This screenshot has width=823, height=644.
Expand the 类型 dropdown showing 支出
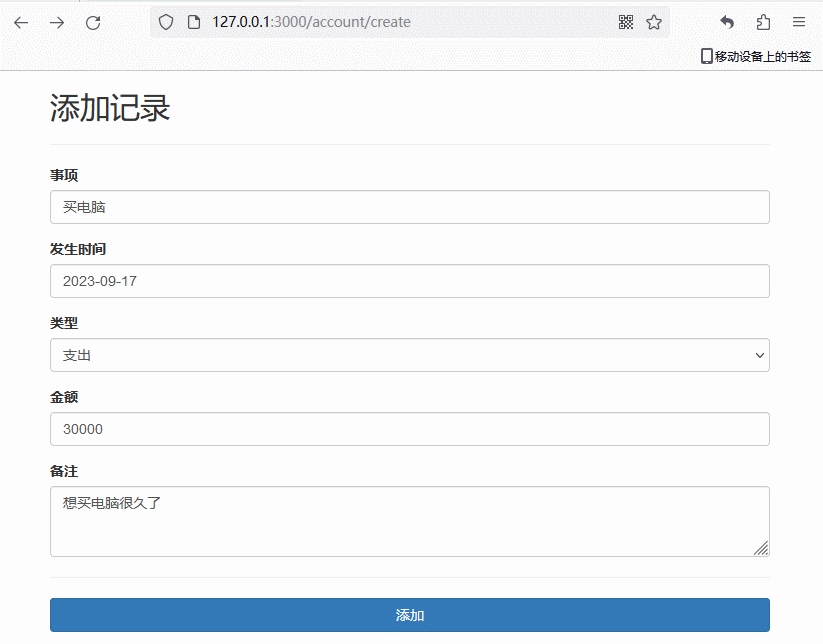point(409,355)
